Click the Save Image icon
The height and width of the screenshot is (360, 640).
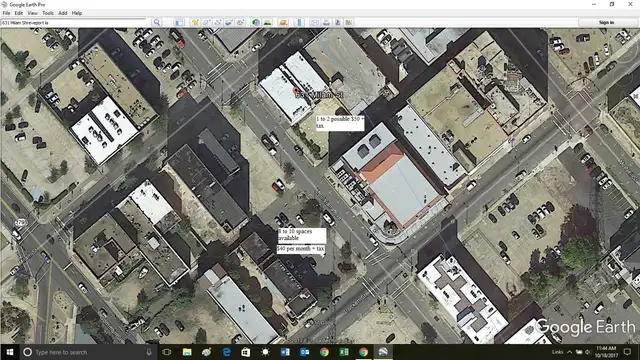tap(338, 22)
